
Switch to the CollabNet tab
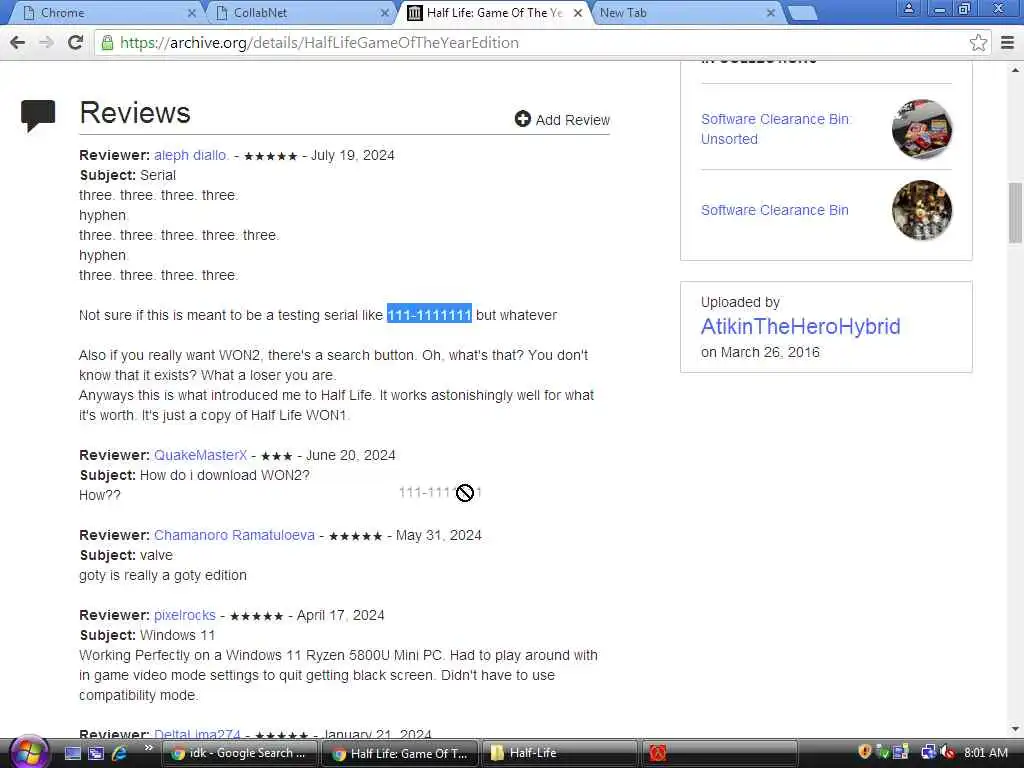[x=299, y=12]
